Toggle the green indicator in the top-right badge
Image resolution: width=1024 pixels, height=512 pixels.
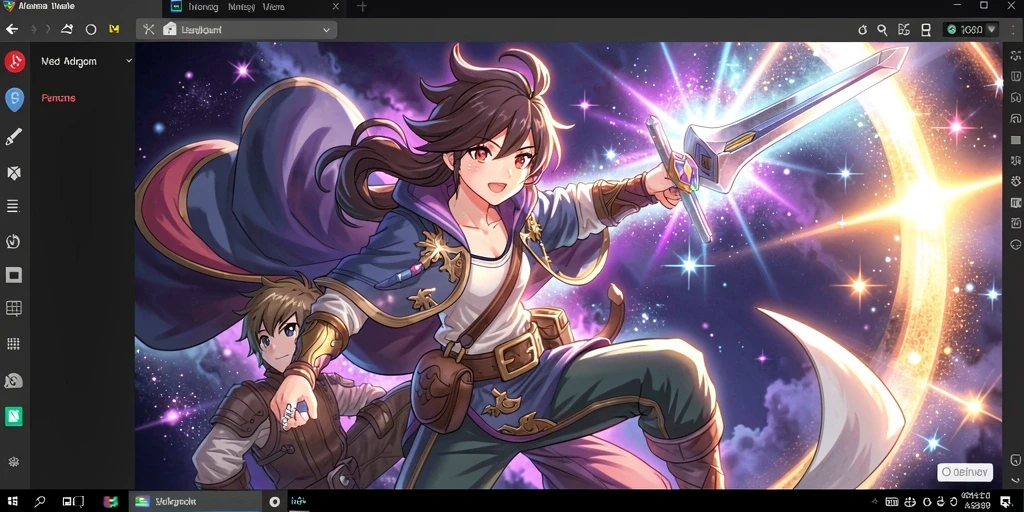click(952, 29)
